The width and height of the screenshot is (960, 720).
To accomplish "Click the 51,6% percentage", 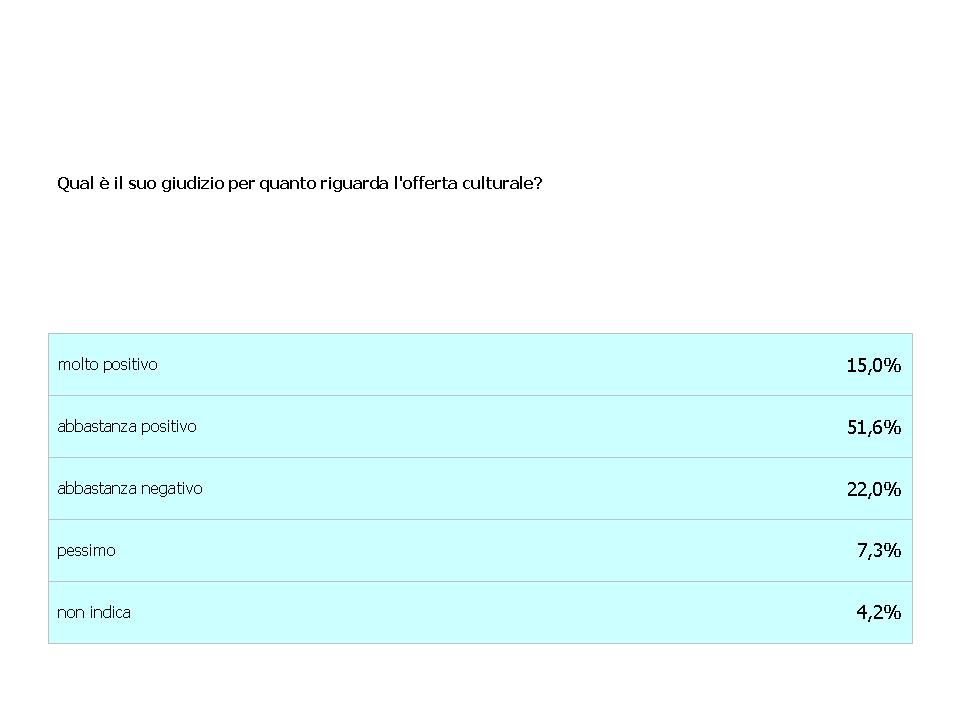I will [x=874, y=427].
